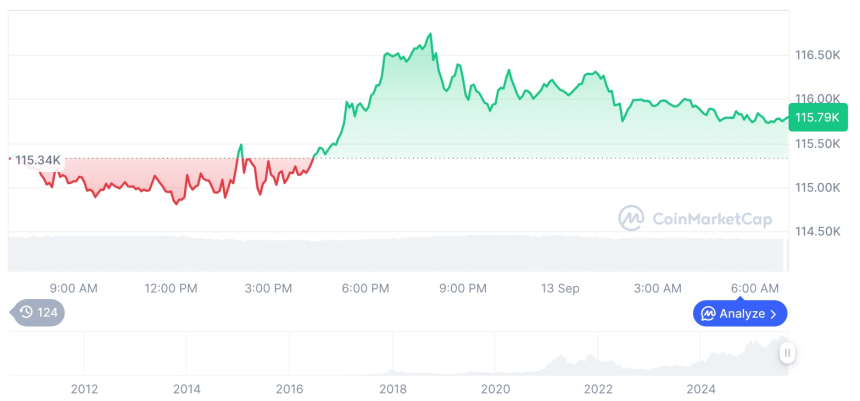Click the CoinMarketCap watermark logo icon
The image size is (860, 401).
pyautogui.click(x=631, y=218)
